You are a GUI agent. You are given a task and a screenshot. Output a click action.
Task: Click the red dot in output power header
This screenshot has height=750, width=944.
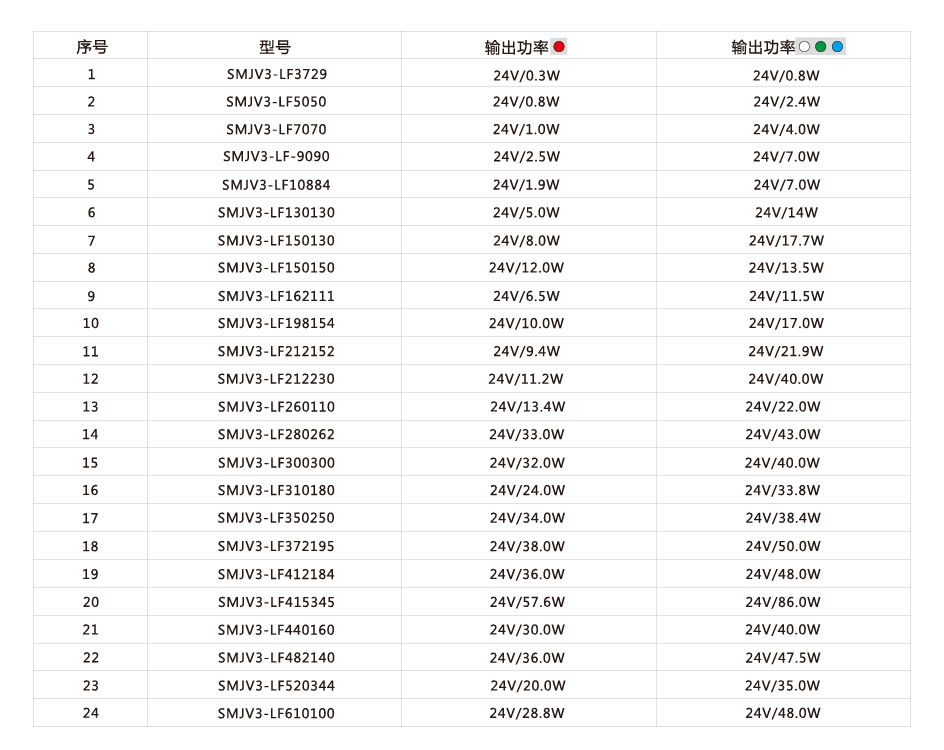[x=559, y=46]
